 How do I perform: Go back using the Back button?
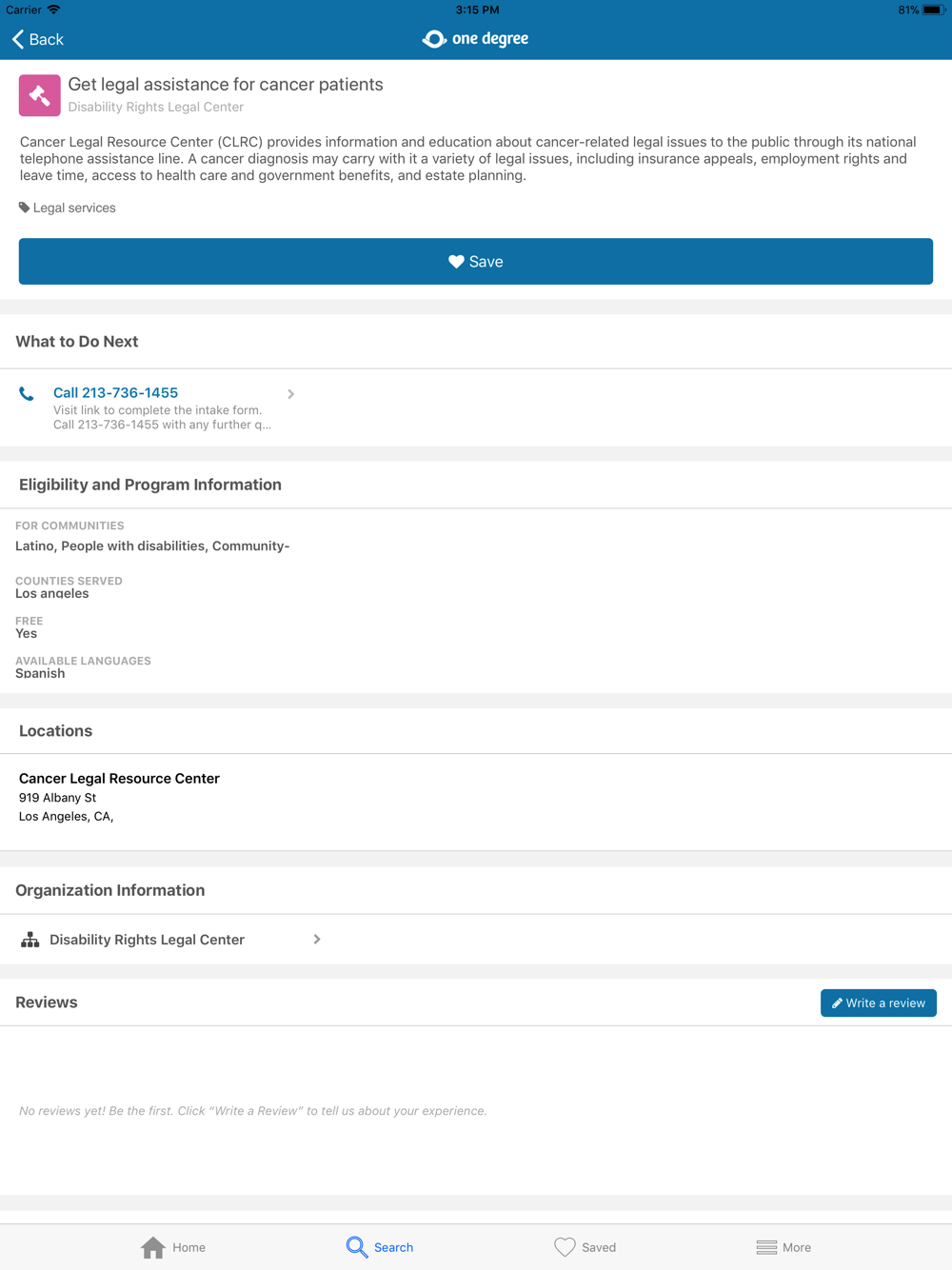click(x=38, y=39)
